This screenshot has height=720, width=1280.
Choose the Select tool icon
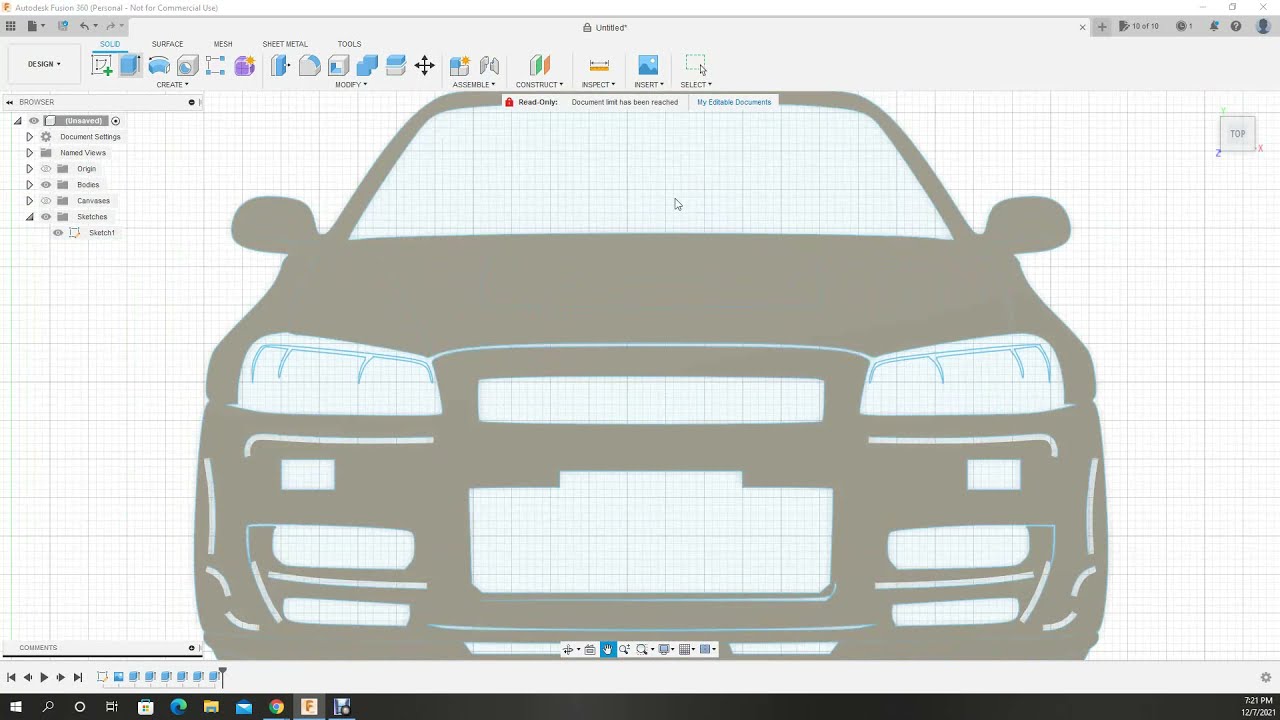coord(696,66)
